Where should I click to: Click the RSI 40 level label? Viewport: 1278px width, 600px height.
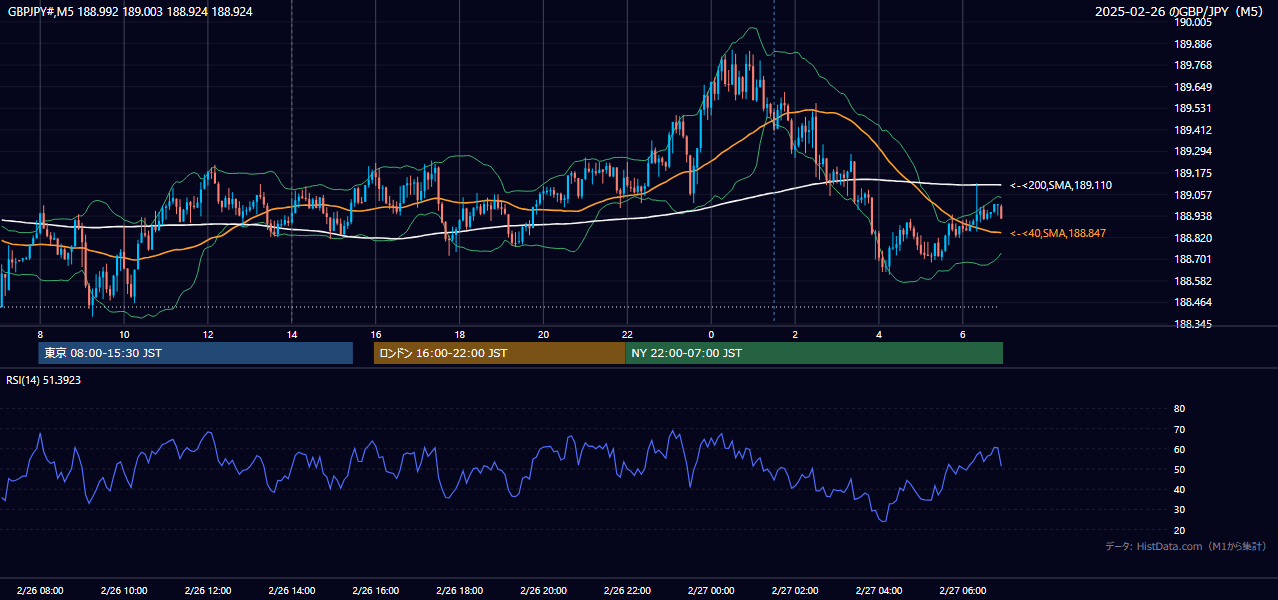(x=1179, y=490)
